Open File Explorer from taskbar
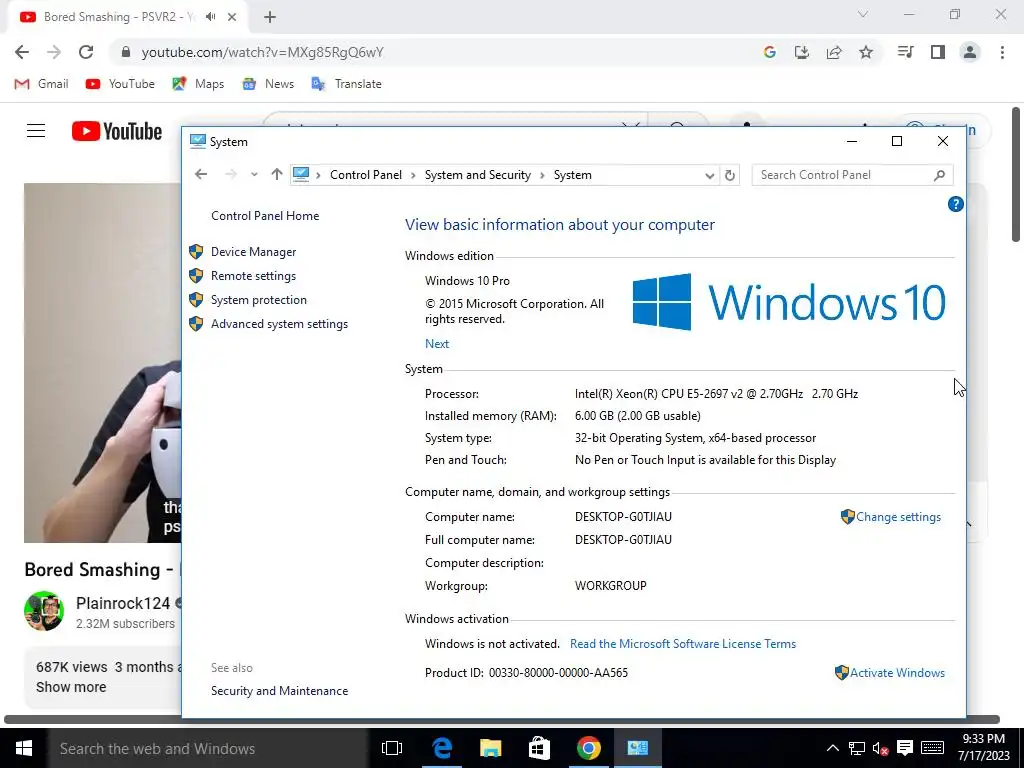Viewport: 1024px width, 768px height. click(x=490, y=748)
